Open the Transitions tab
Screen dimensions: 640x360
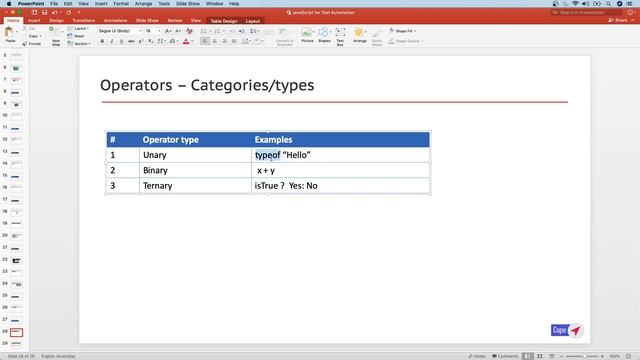[83, 20]
